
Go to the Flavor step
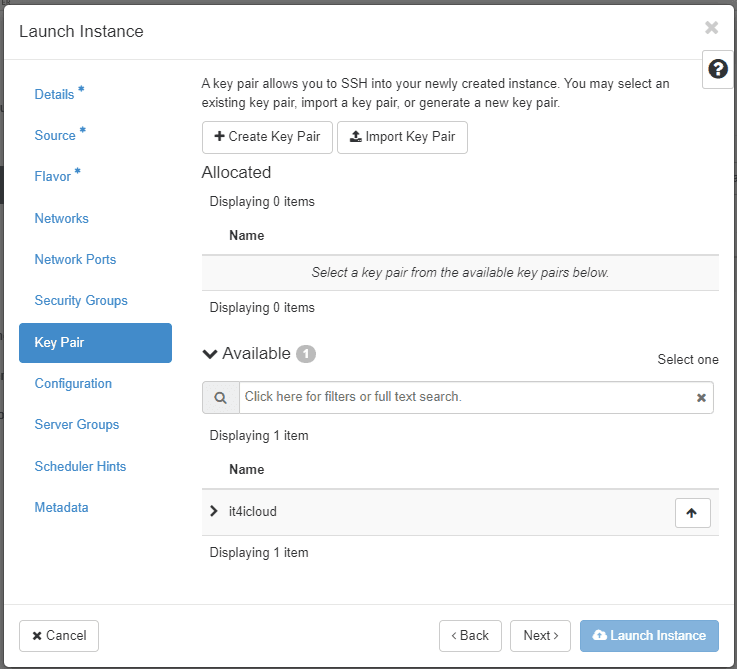point(53,176)
